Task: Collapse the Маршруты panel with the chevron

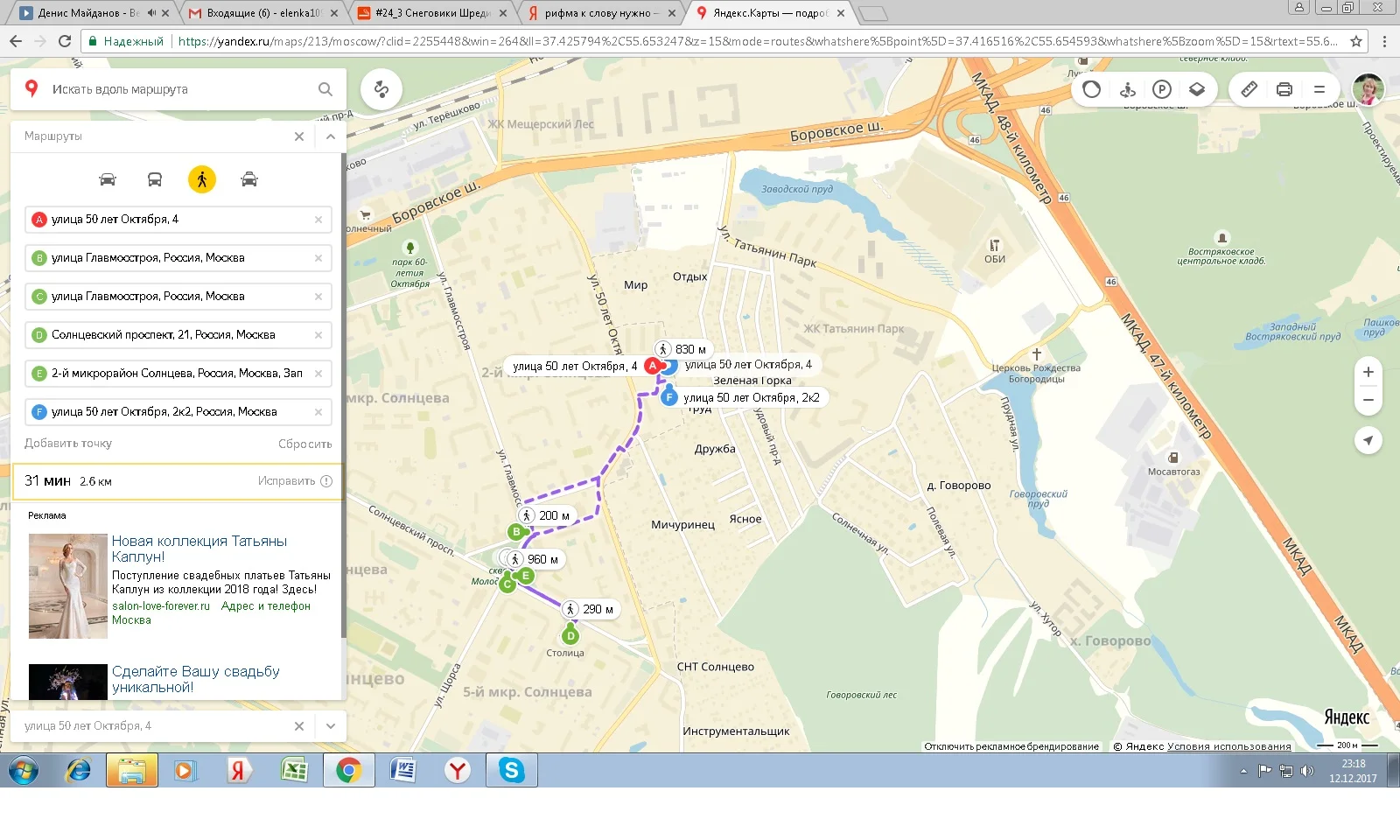Action: coord(330,136)
